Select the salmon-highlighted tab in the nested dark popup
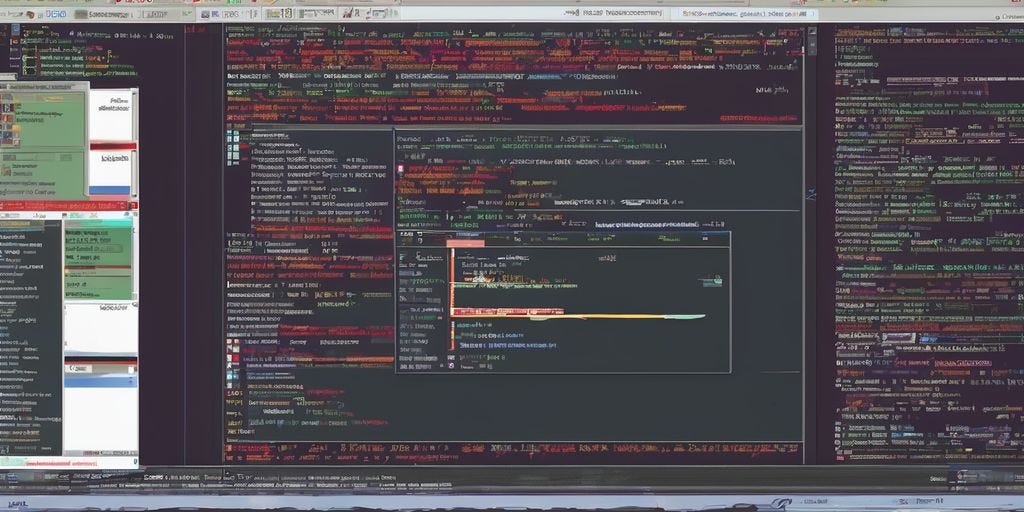This screenshot has height=512, width=1024. (466, 243)
